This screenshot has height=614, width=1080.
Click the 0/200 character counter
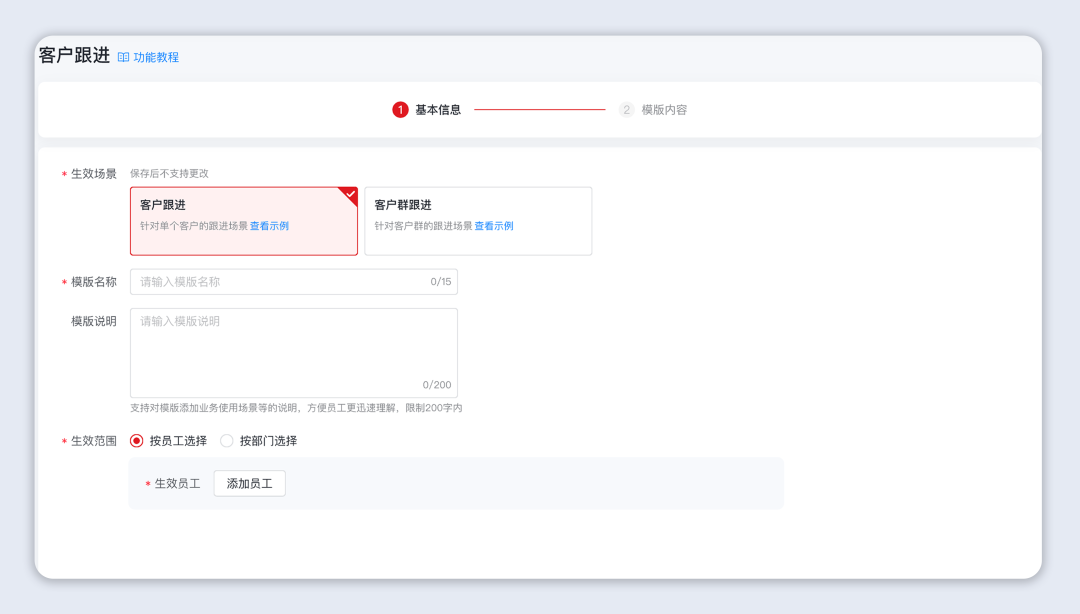tap(438, 384)
